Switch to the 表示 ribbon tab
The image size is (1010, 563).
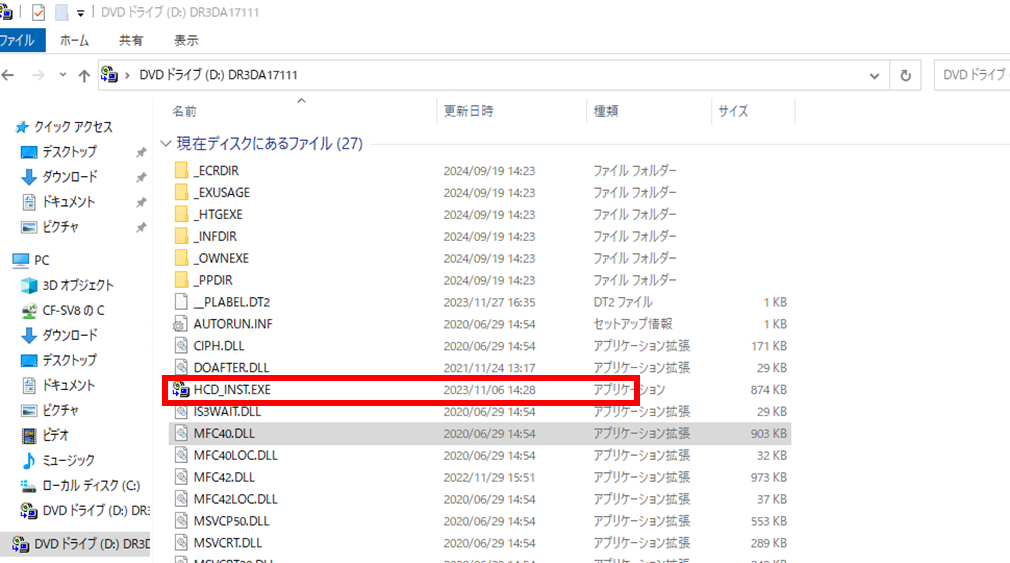point(186,41)
